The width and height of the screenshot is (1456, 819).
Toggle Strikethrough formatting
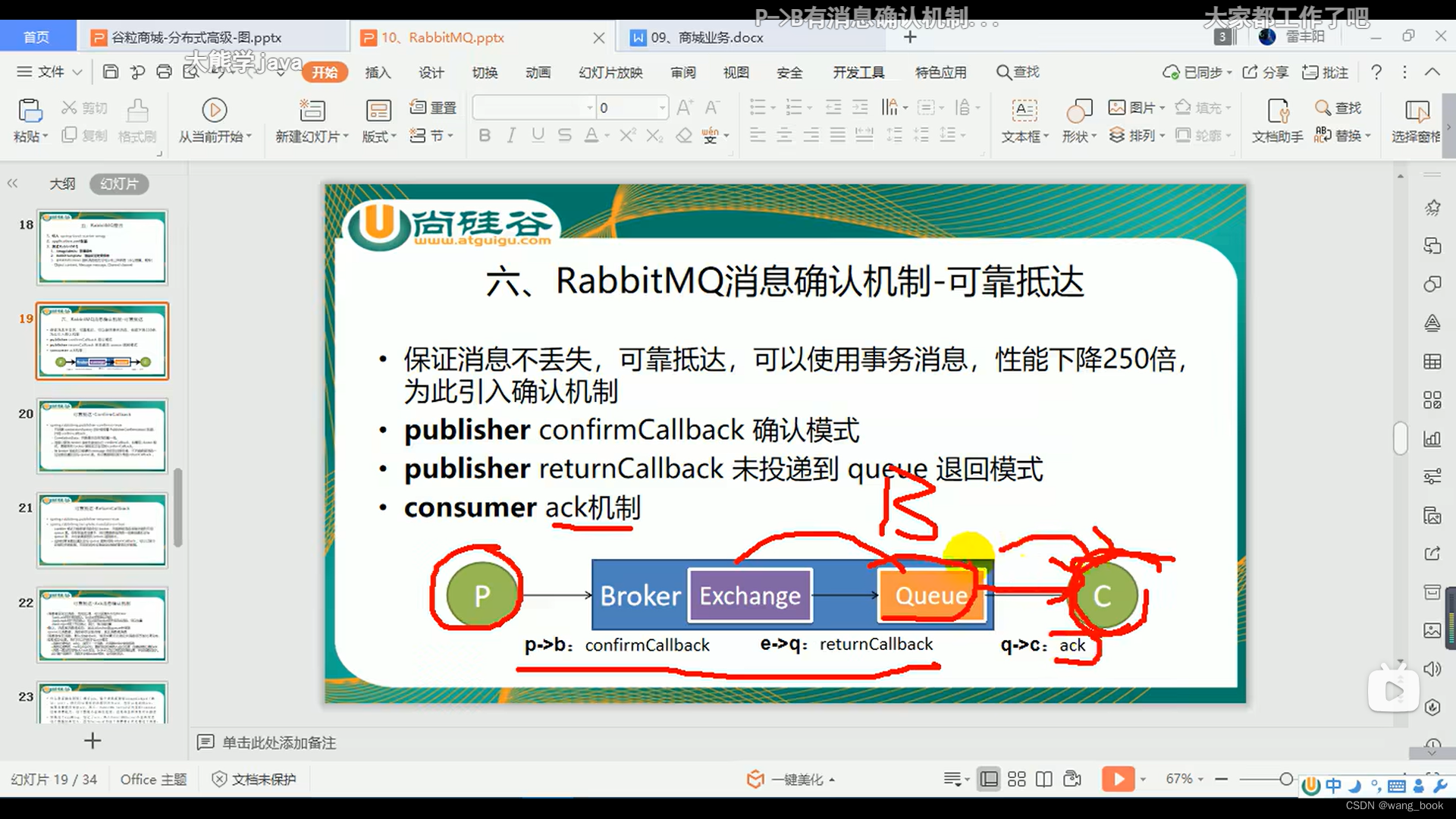pyautogui.click(x=564, y=136)
